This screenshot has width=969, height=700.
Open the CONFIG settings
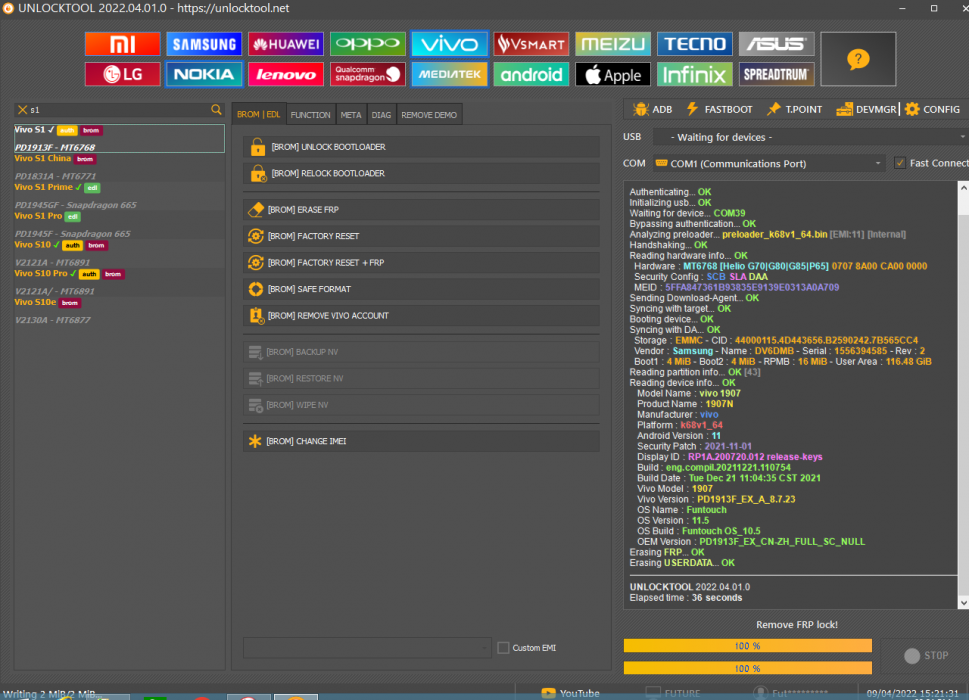(933, 109)
